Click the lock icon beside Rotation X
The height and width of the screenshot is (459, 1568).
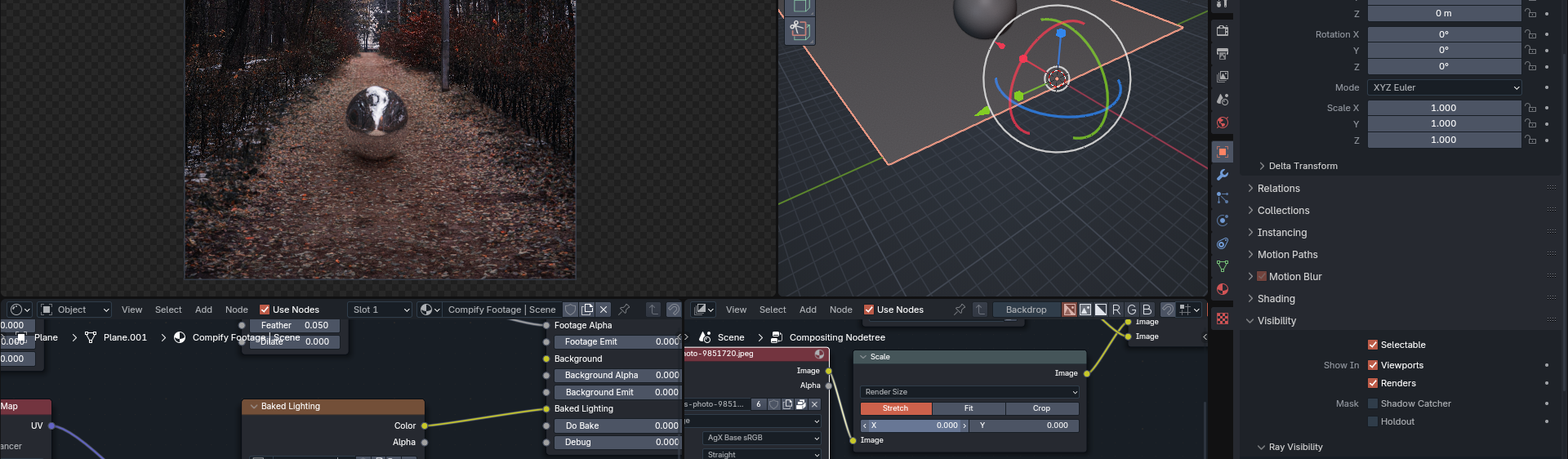[x=1531, y=34]
